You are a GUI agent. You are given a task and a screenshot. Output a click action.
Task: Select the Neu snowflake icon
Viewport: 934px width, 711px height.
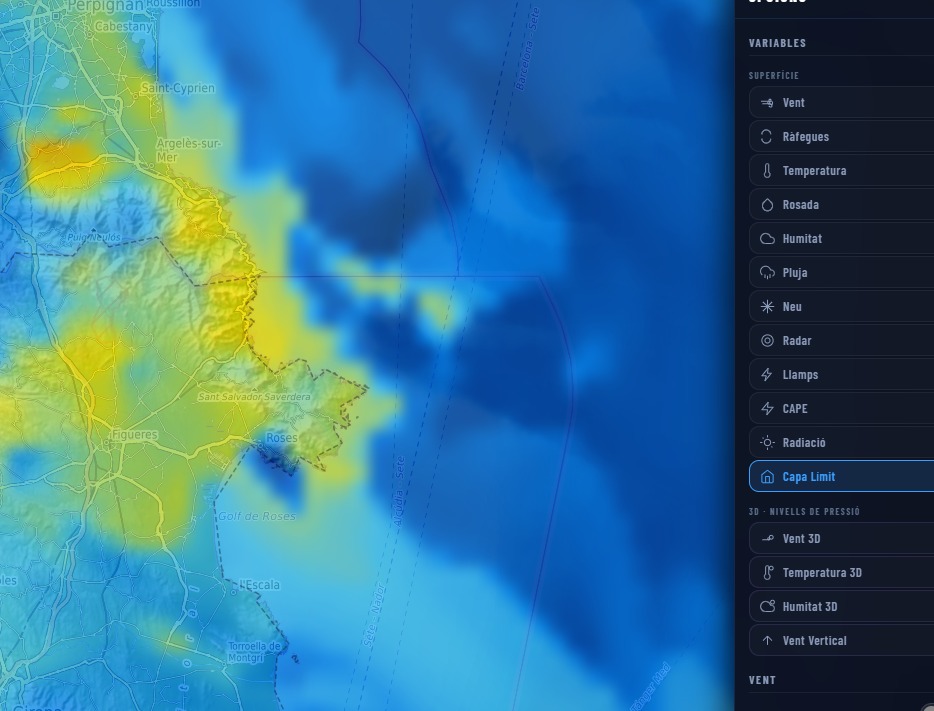(x=767, y=306)
